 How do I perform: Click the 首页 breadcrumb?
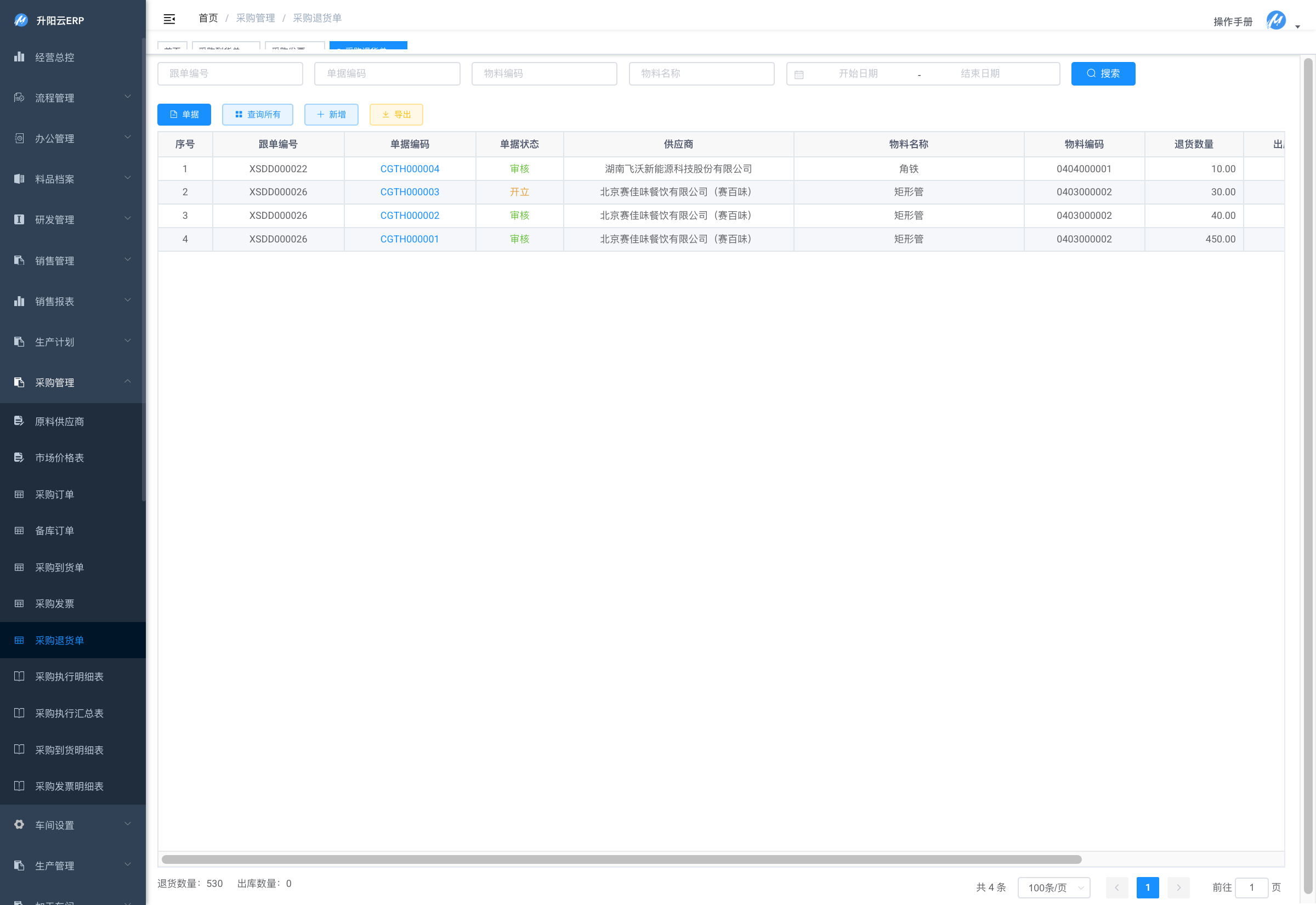tap(208, 18)
